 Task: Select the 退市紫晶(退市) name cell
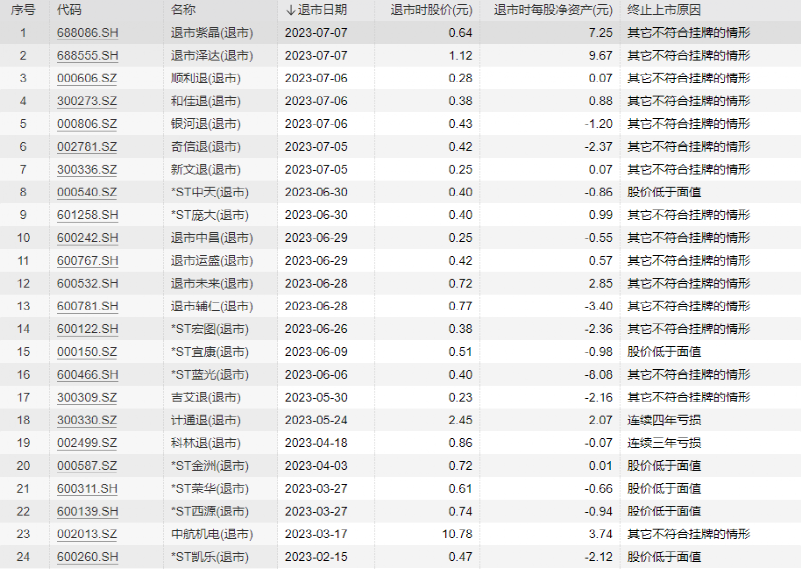point(211,33)
